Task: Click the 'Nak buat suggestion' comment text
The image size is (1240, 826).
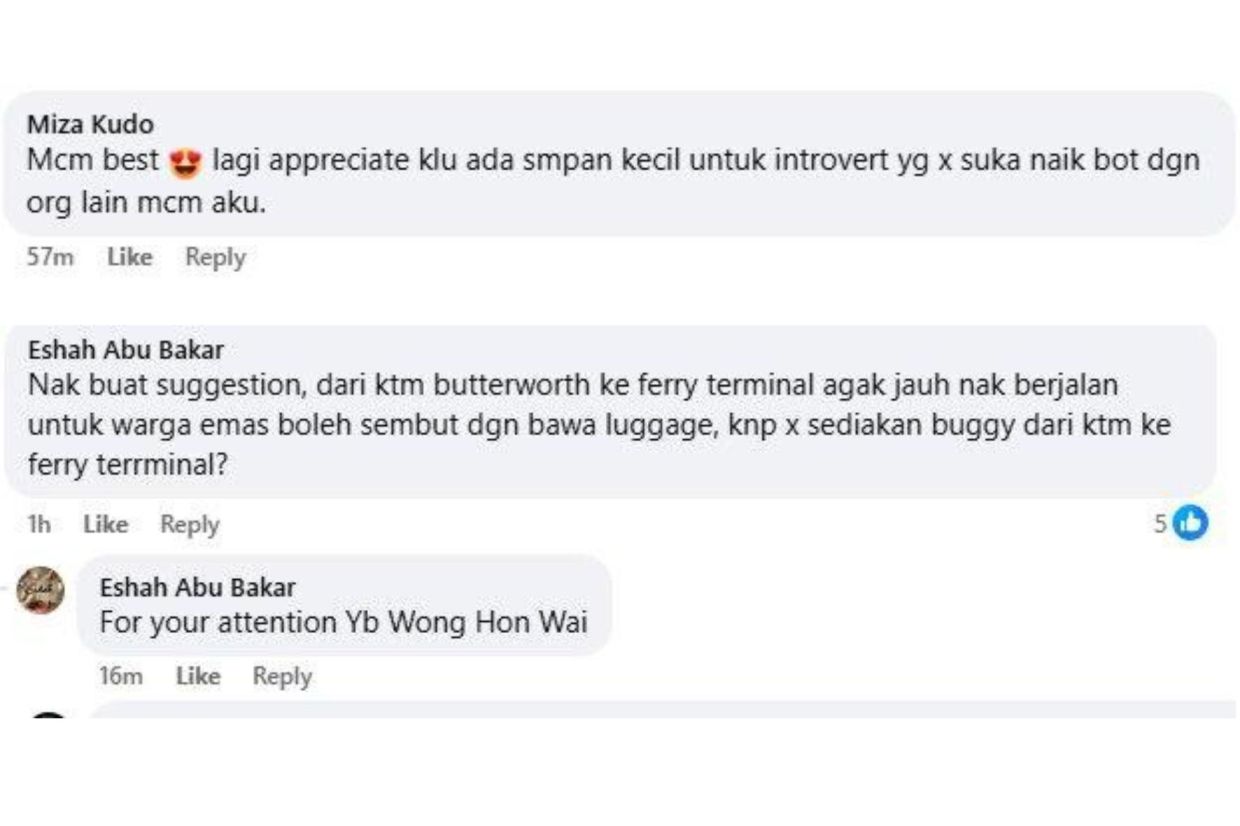Action: tap(598, 425)
